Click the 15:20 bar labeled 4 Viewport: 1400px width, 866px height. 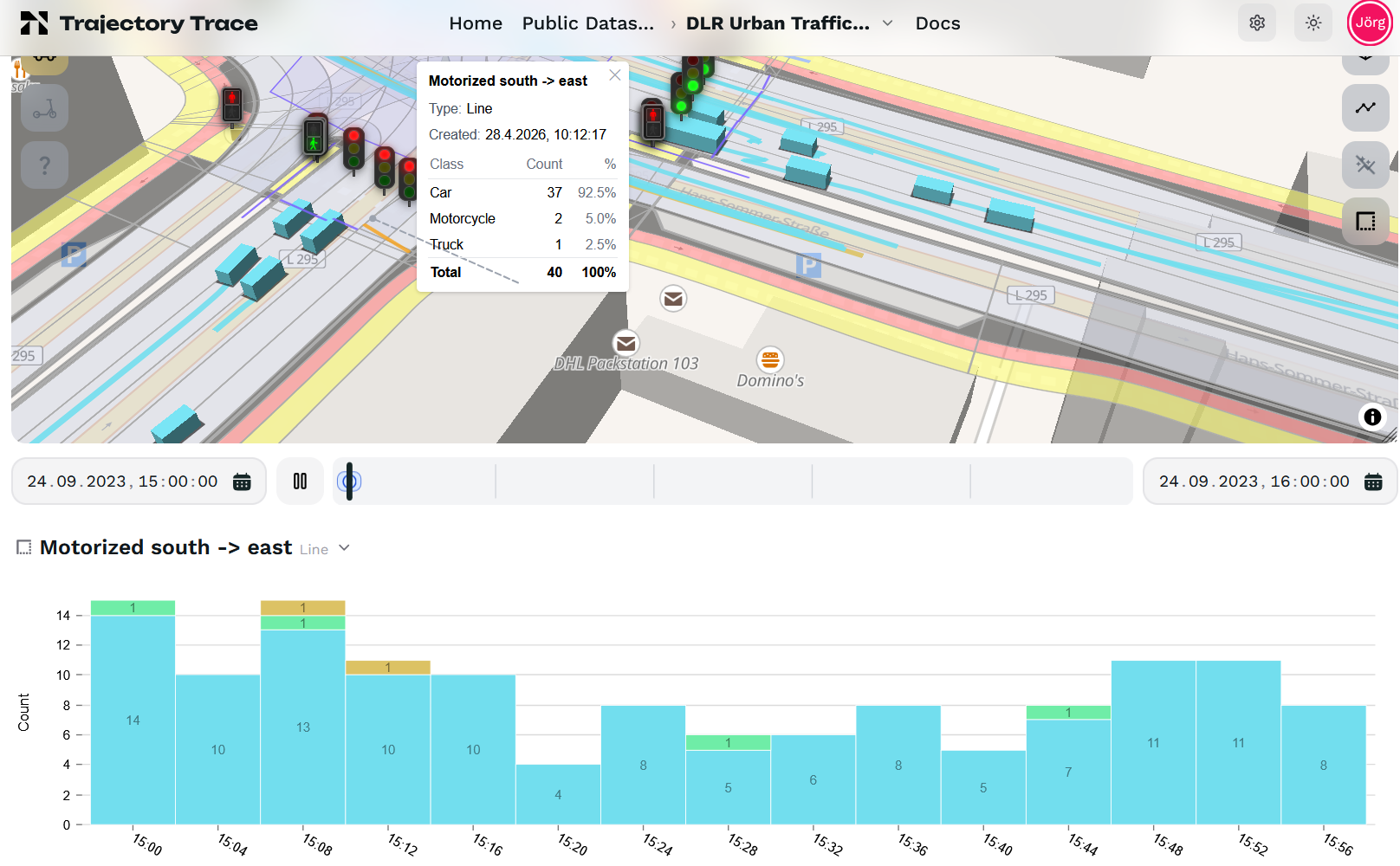click(x=558, y=794)
